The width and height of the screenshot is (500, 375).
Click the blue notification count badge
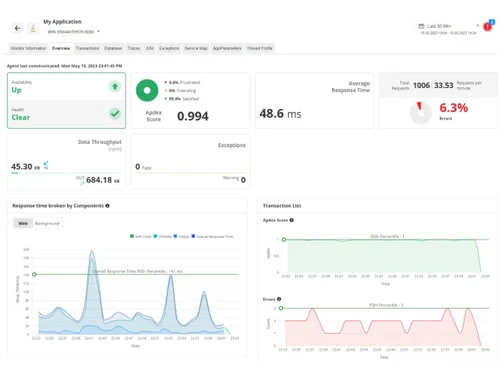click(x=492, y=22)
